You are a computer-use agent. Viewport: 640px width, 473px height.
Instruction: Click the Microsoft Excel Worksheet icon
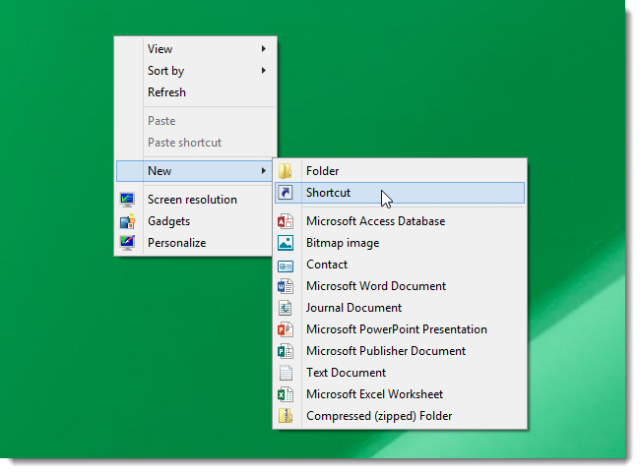click(x=286, y=394)
